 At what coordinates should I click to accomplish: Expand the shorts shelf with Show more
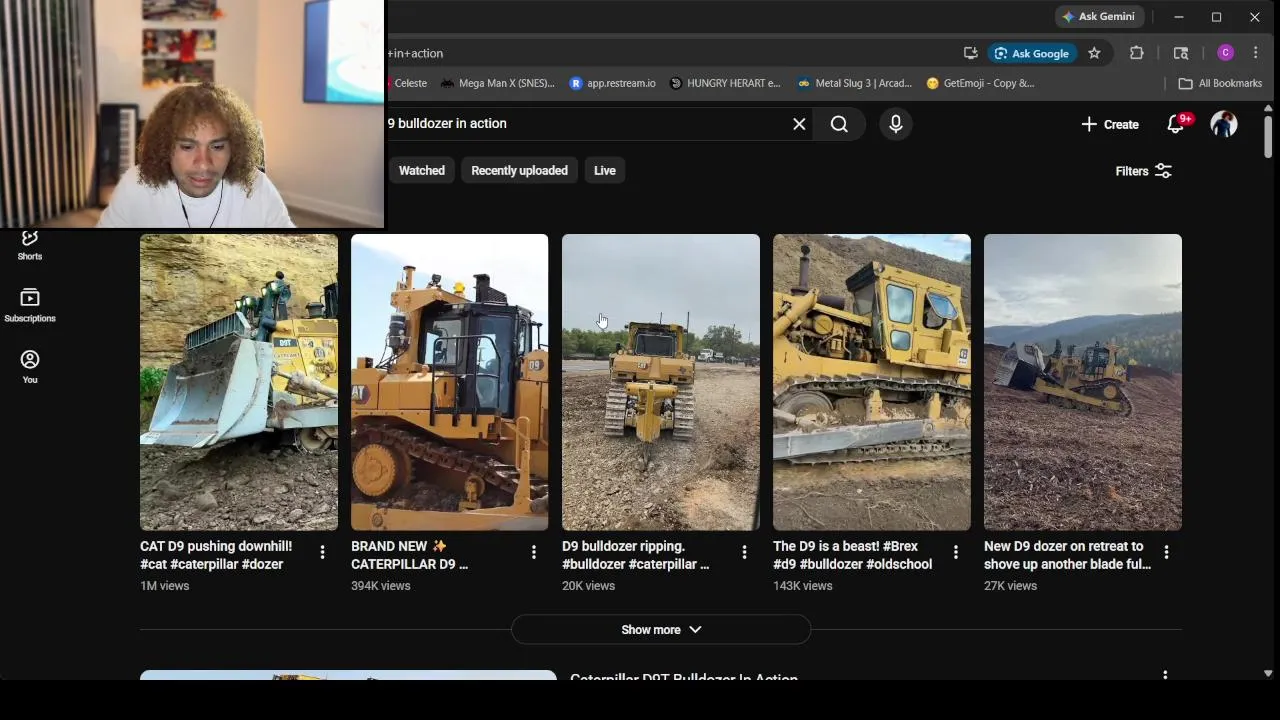coord(661,630)
